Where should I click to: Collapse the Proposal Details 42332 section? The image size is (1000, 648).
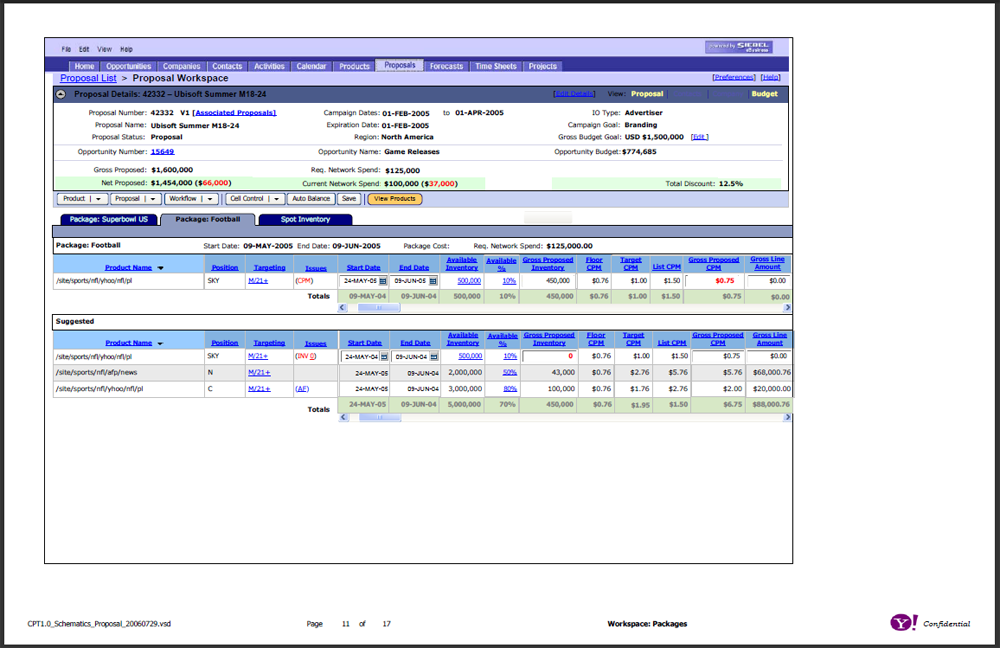(x=62, y=93)
